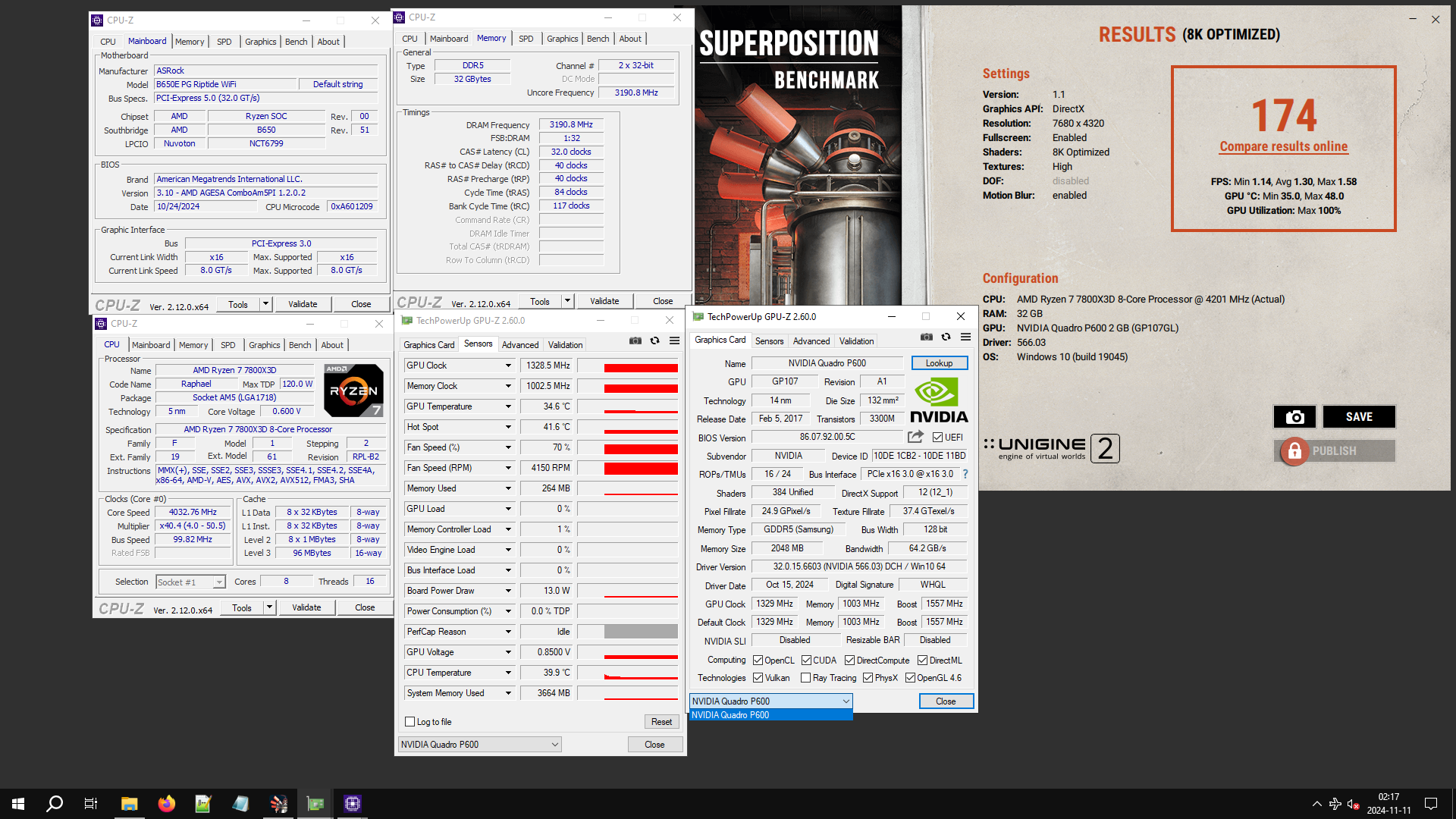Open Validation tab in GPU-Z Graphics Card window
This screenshot has height=819, width=1456.
[857, 341]
